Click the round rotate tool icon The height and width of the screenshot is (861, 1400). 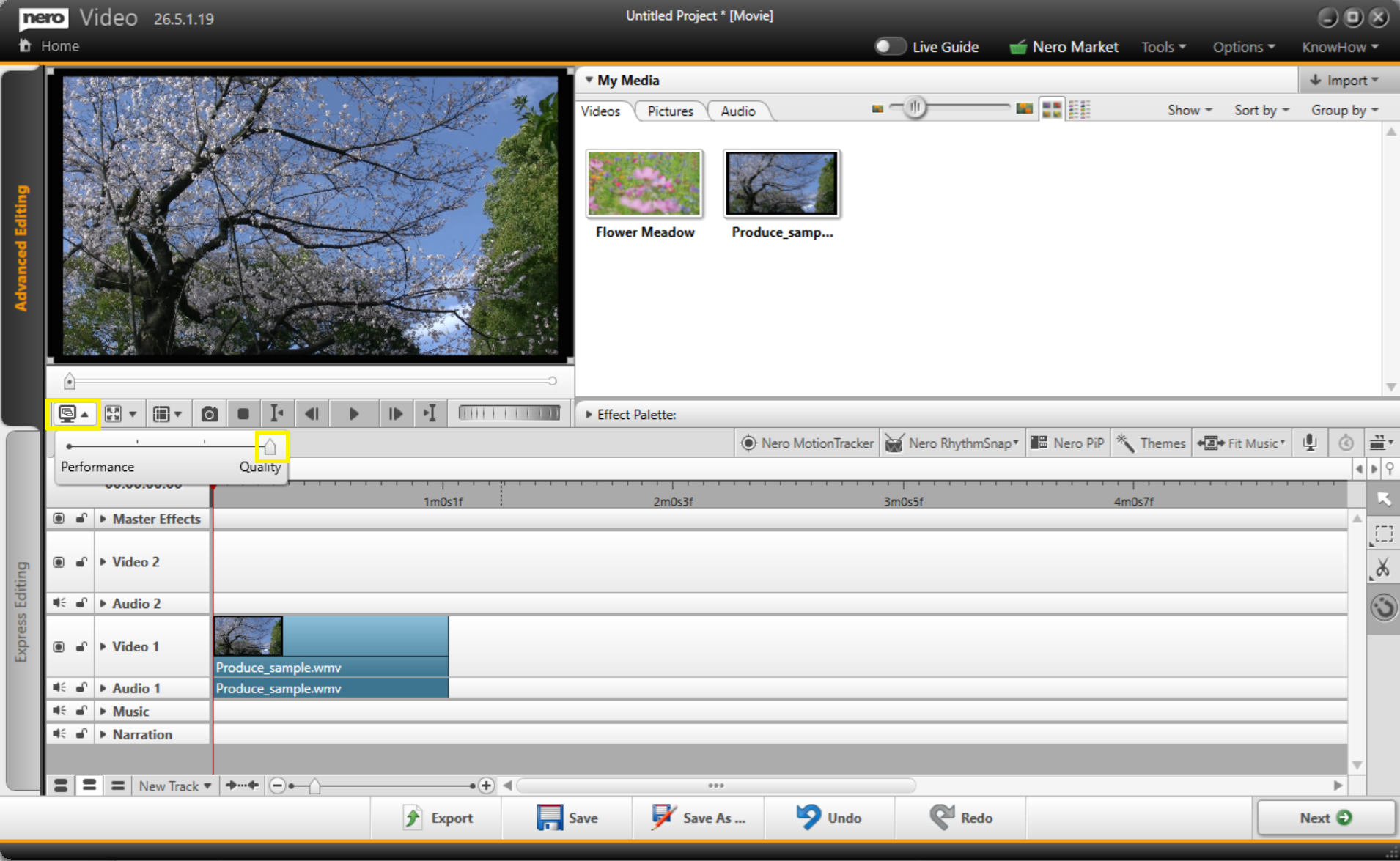[x=1383, y=607]
